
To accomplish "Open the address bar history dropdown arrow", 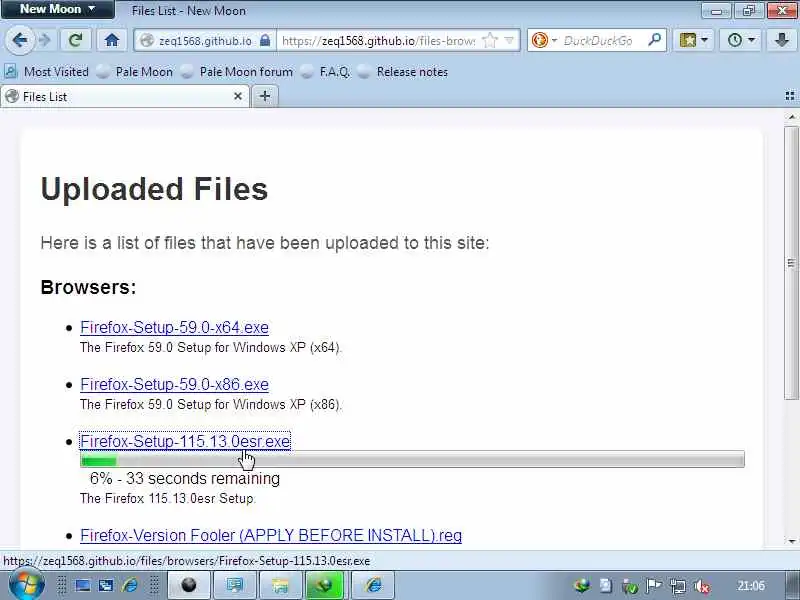I will pos(509,40).
